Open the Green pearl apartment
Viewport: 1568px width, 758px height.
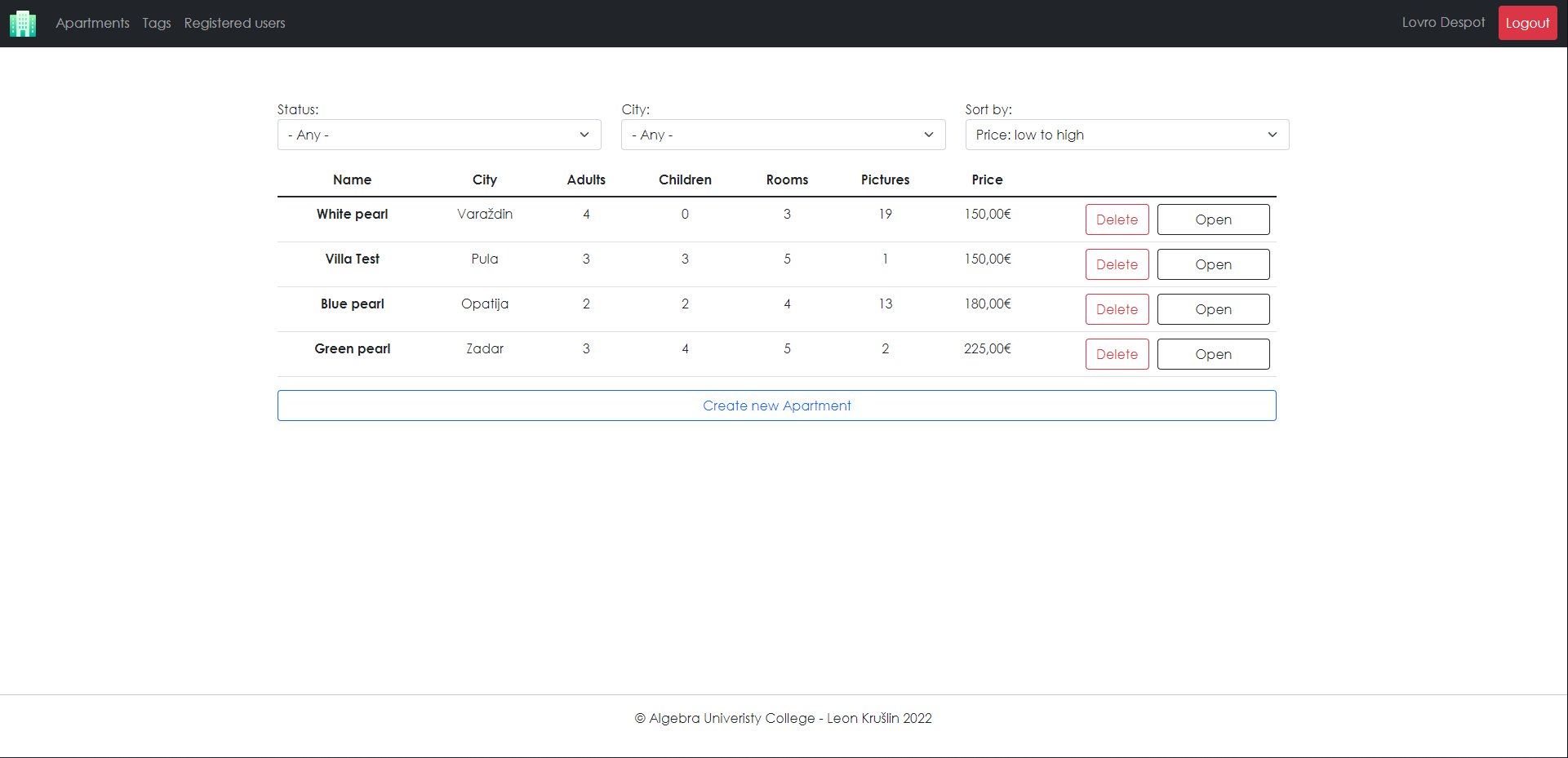[1213, 353]
